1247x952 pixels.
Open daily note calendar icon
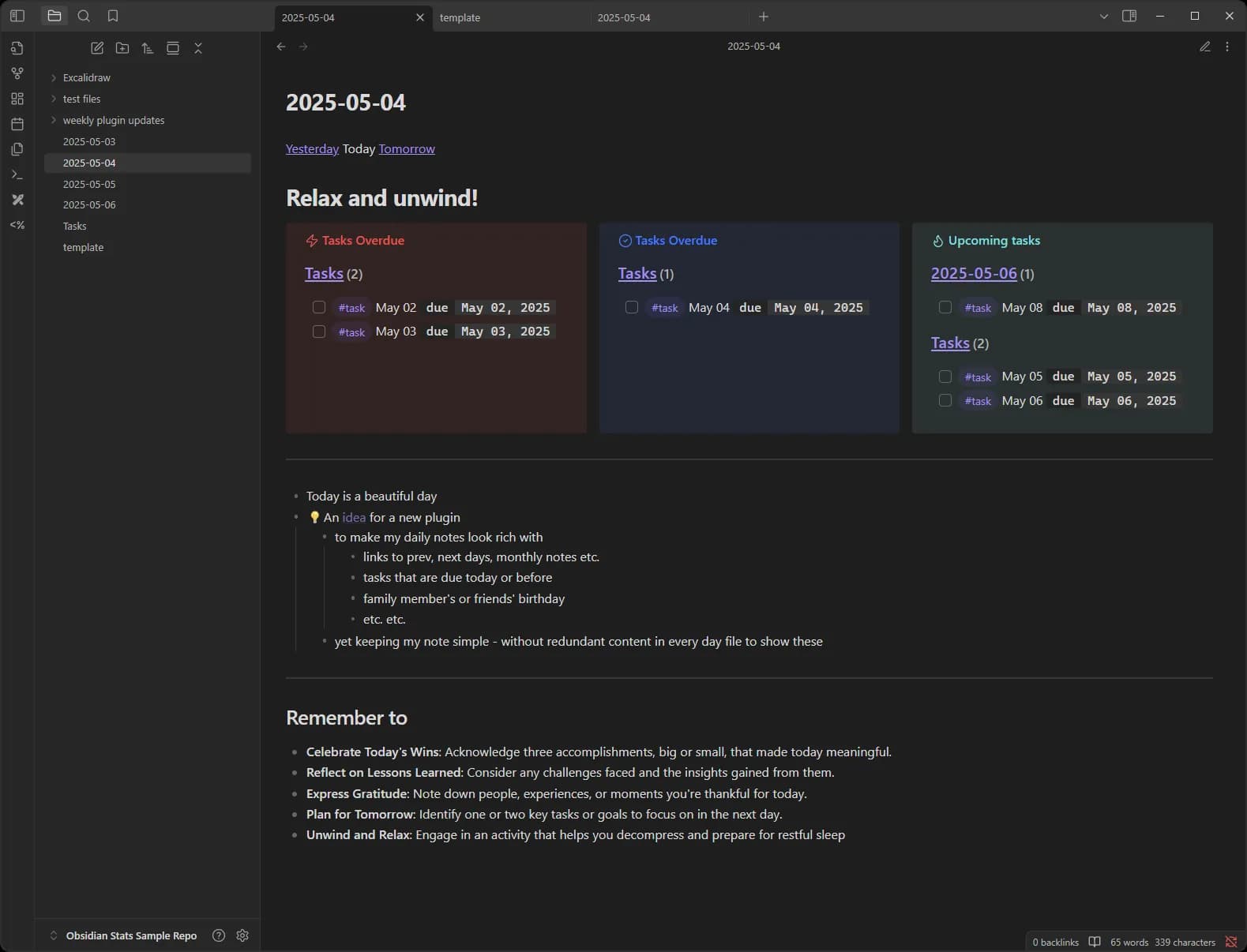tap(17, 124)
